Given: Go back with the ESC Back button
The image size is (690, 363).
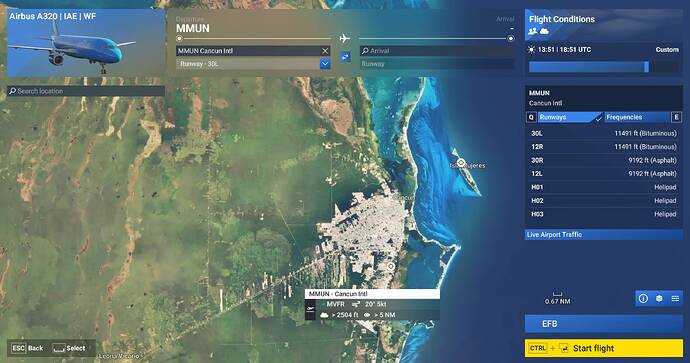Looking at the screenshot, I should (27, 348).
